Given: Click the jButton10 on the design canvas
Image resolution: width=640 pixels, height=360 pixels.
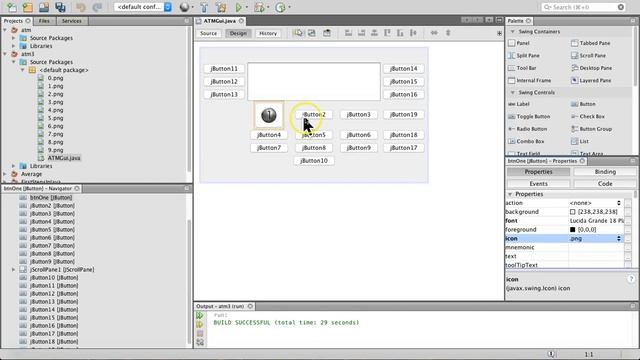Looking at the screenshot, I should (x=314, y=161).
